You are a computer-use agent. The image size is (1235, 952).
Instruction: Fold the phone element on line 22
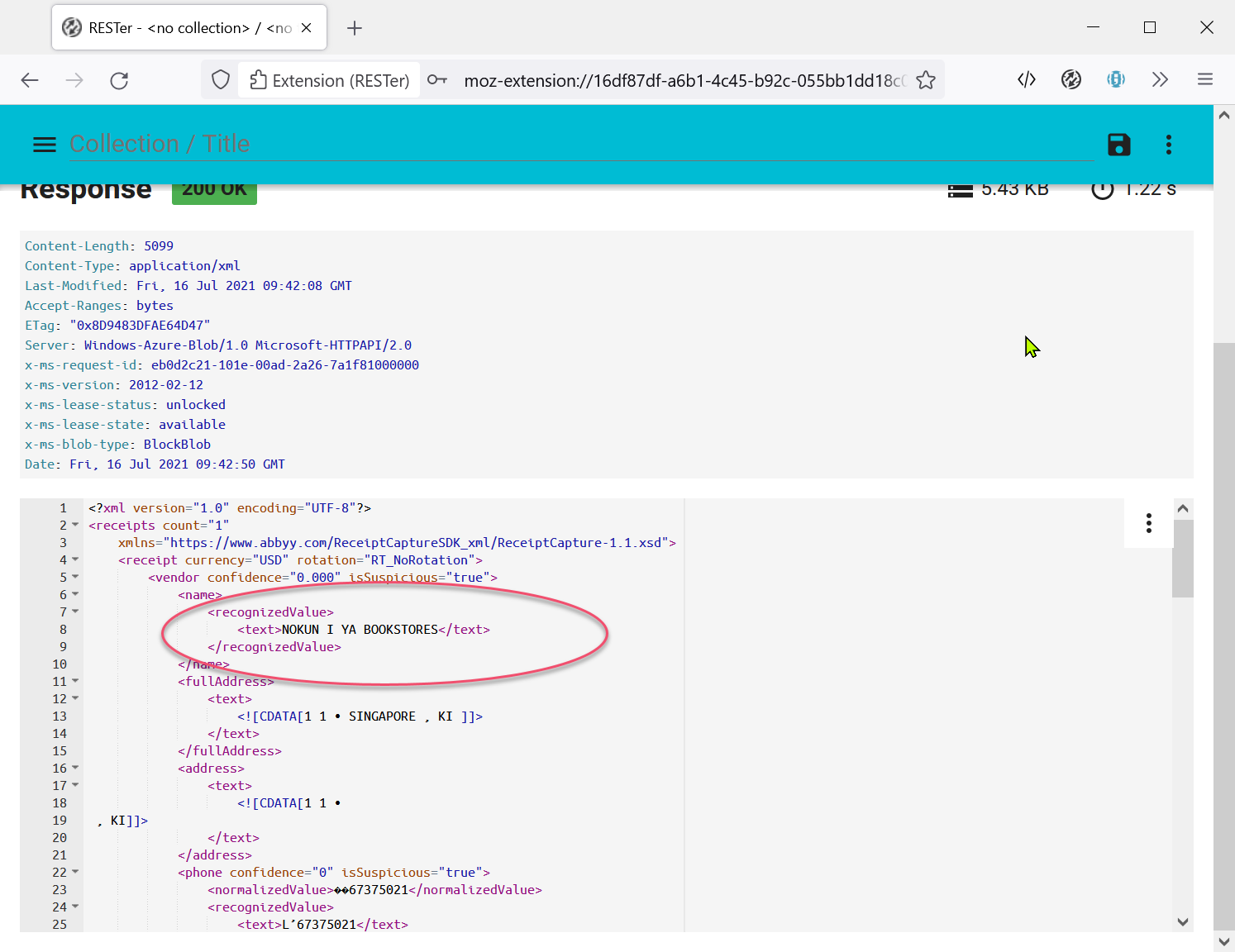click(x=75, y=873)
